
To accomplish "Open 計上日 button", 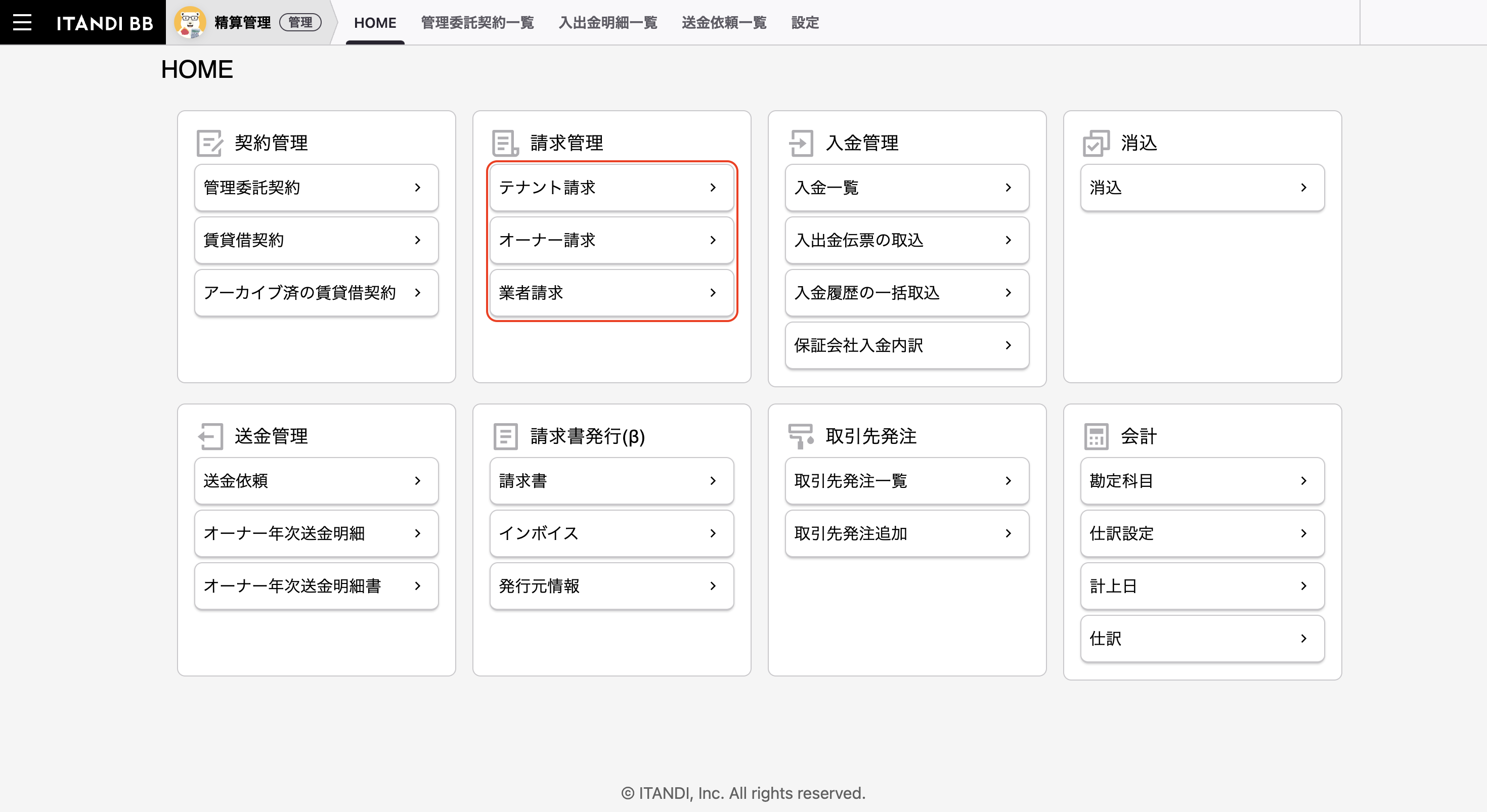I will [1202, 586].
